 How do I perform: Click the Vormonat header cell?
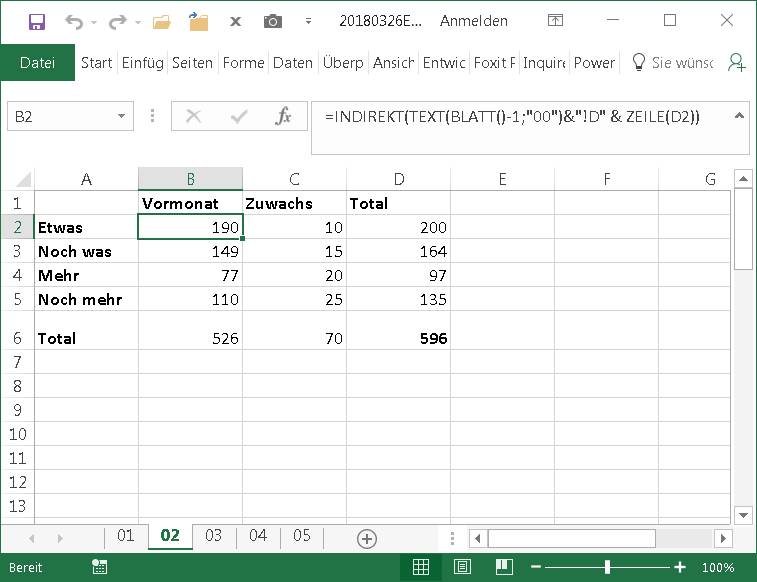(190, 203)
